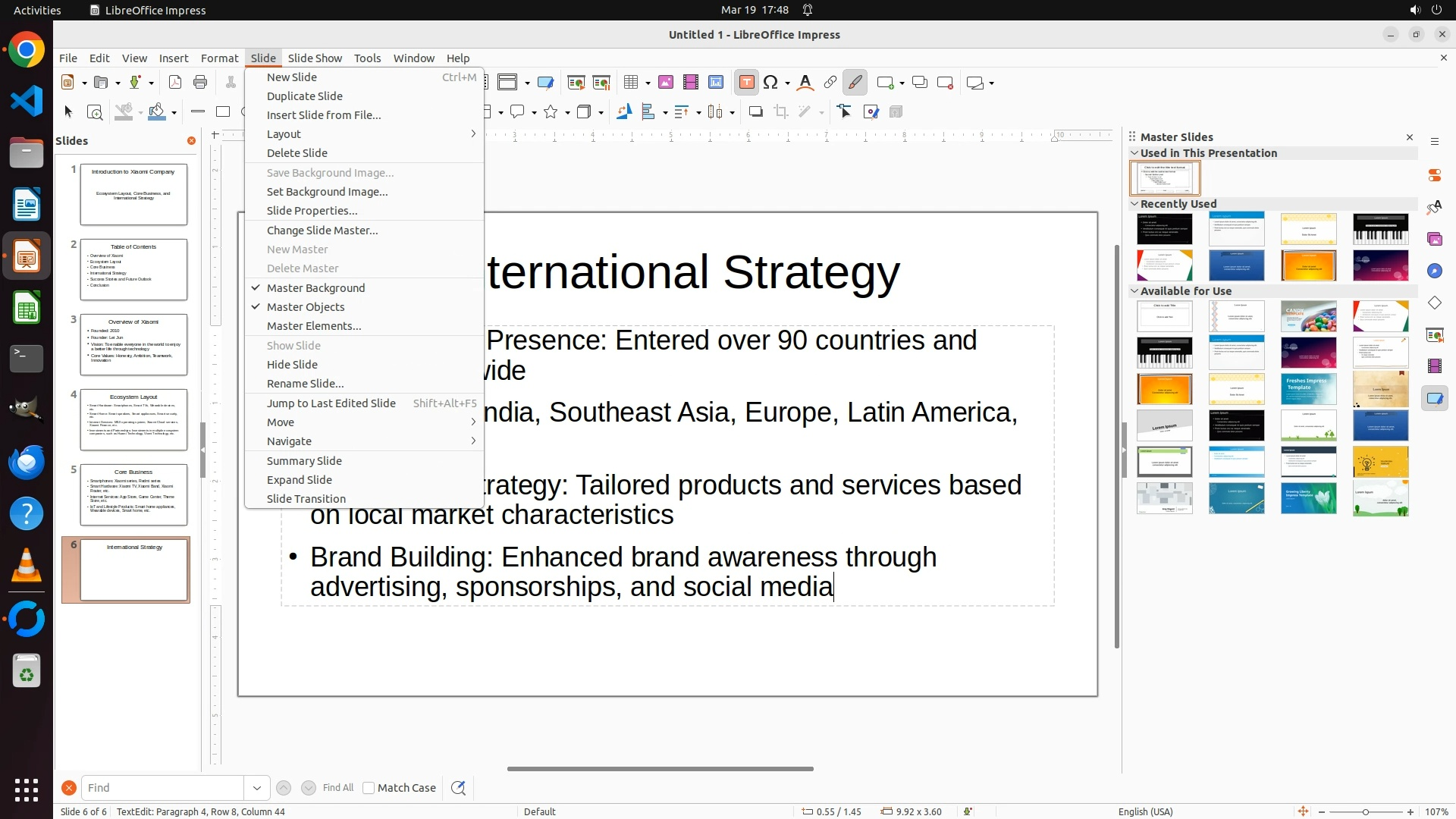Click the Insert Hyperlink chain icon
The width and height of the screenshot is (1456, 819).
point(830,83)
